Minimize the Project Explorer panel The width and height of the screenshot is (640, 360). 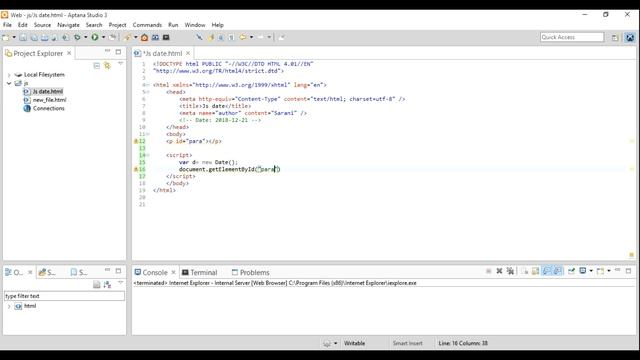click(x=107, y=51)
